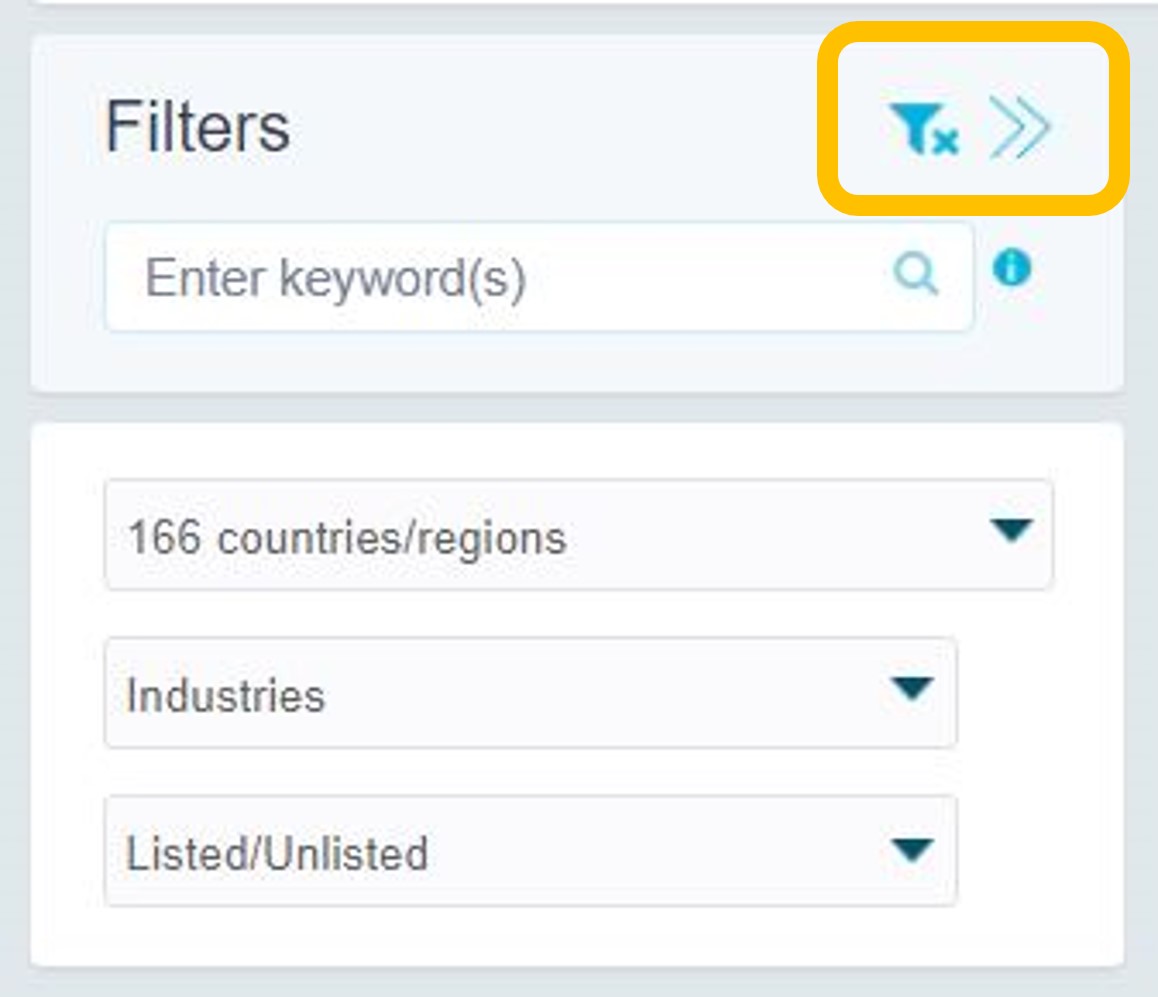Image resolution: width=1158 pixels, height=997 pixels.
Task: Click the Filters panel heading
Action: (x=198, y=127)
